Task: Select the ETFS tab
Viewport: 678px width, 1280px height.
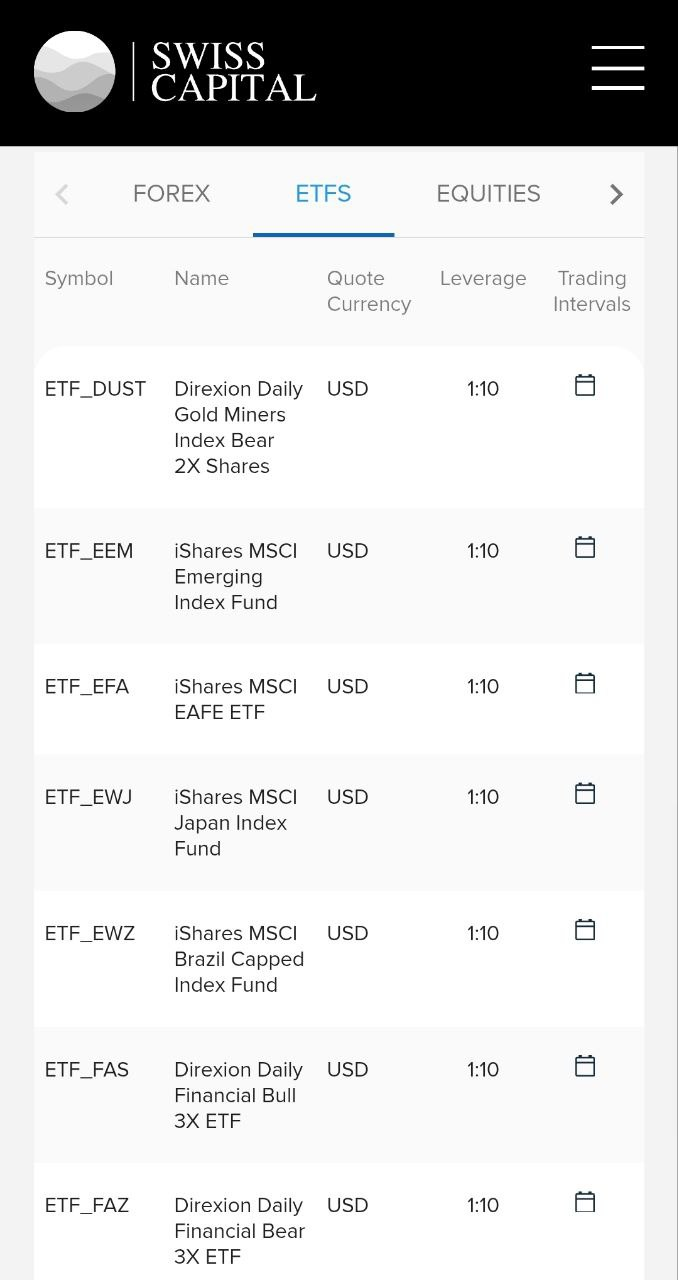Action: click(x=323, y=194)
